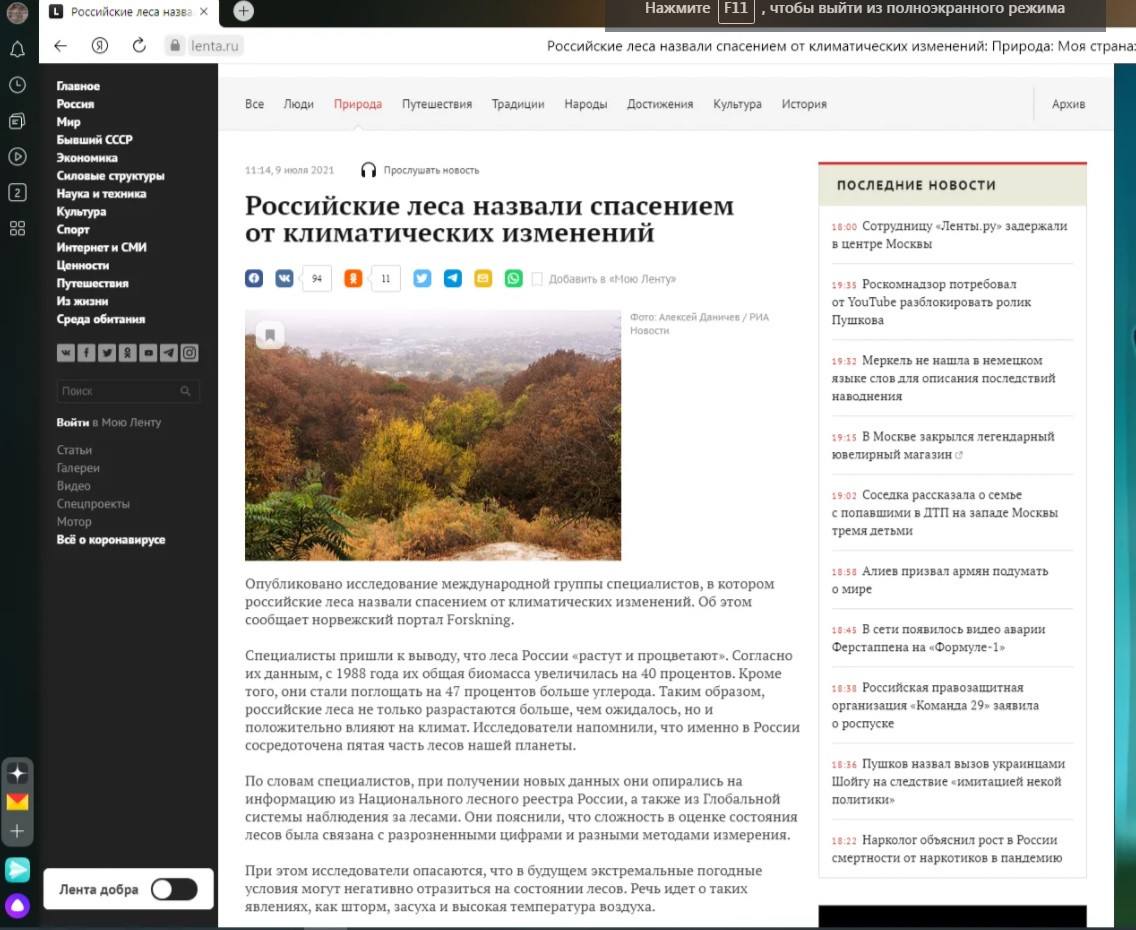This screenshot has width=1136, height=930.
Task: Toggle the Лента добра switch
Action: [x=174, y=889]
